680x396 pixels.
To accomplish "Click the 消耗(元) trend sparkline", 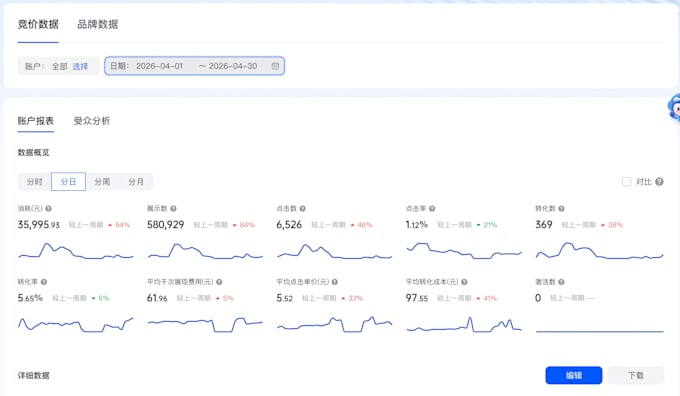I will pos(76,251).
